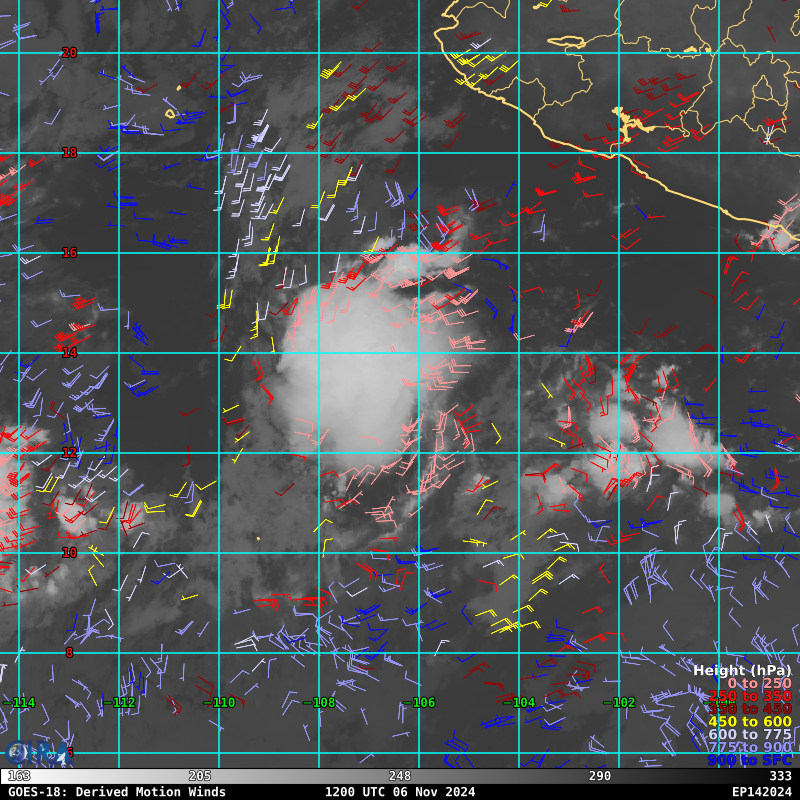Screen dimensions: 800x800
Task: Click the longitude label -104
Action: pos(519,703)
